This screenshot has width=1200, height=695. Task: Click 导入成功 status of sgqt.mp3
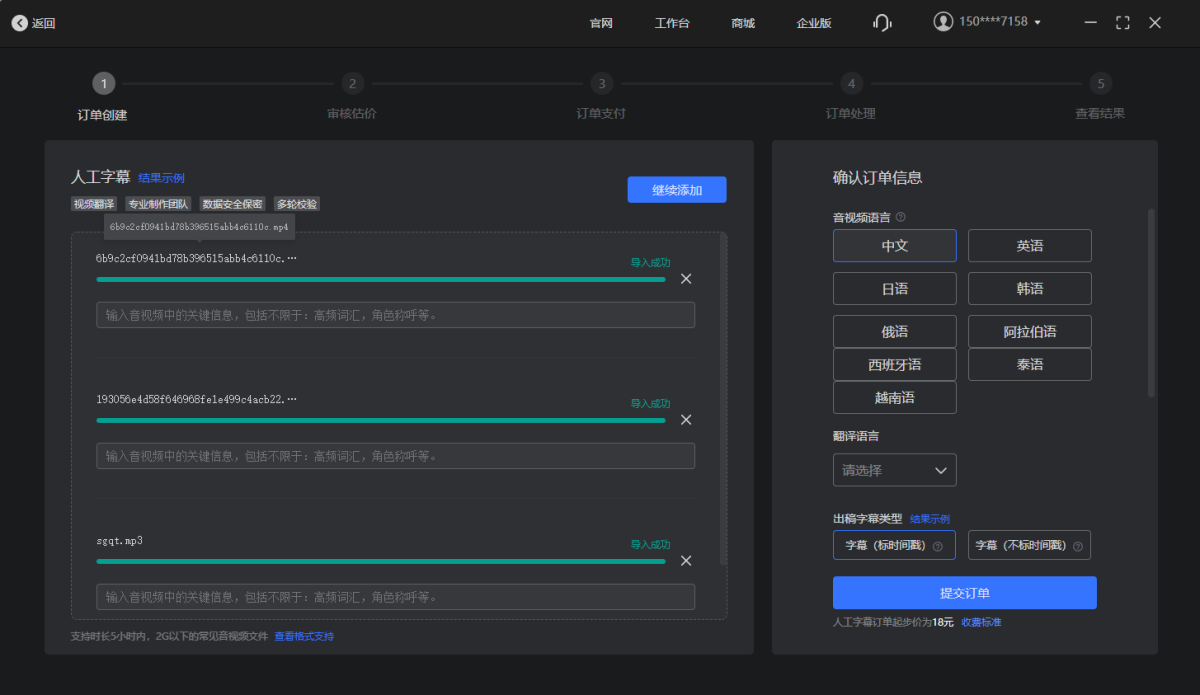(x=650, y=545)
